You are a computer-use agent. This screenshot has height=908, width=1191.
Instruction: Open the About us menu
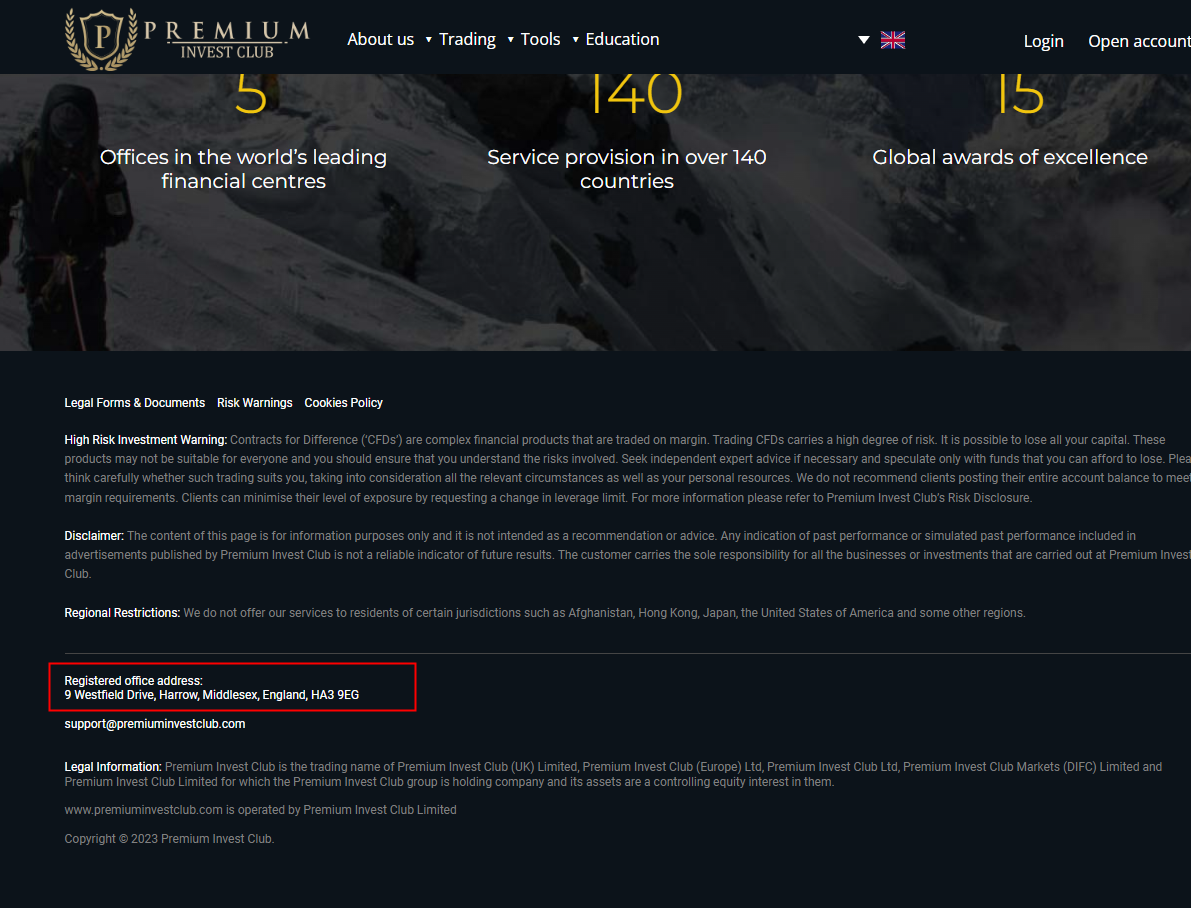point(381,40)
